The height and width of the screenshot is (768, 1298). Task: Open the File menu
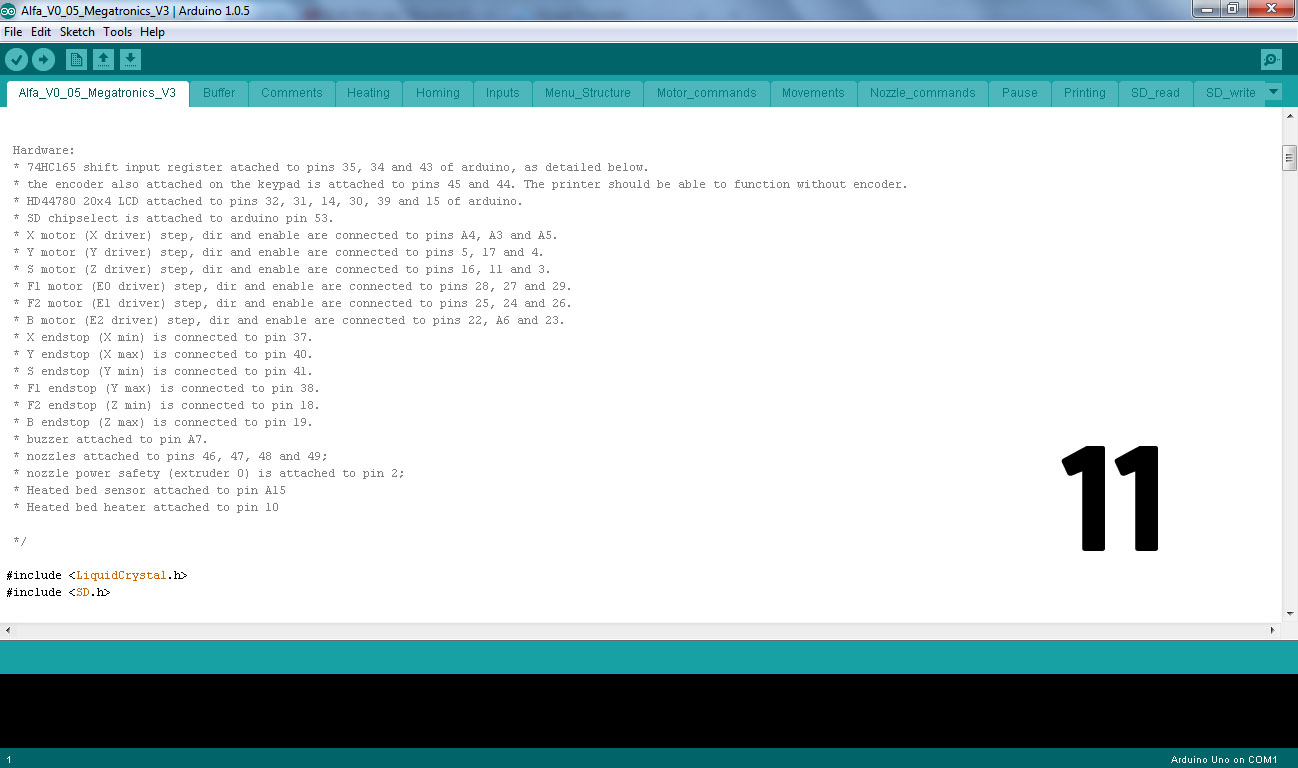click(x=13, y=32)
